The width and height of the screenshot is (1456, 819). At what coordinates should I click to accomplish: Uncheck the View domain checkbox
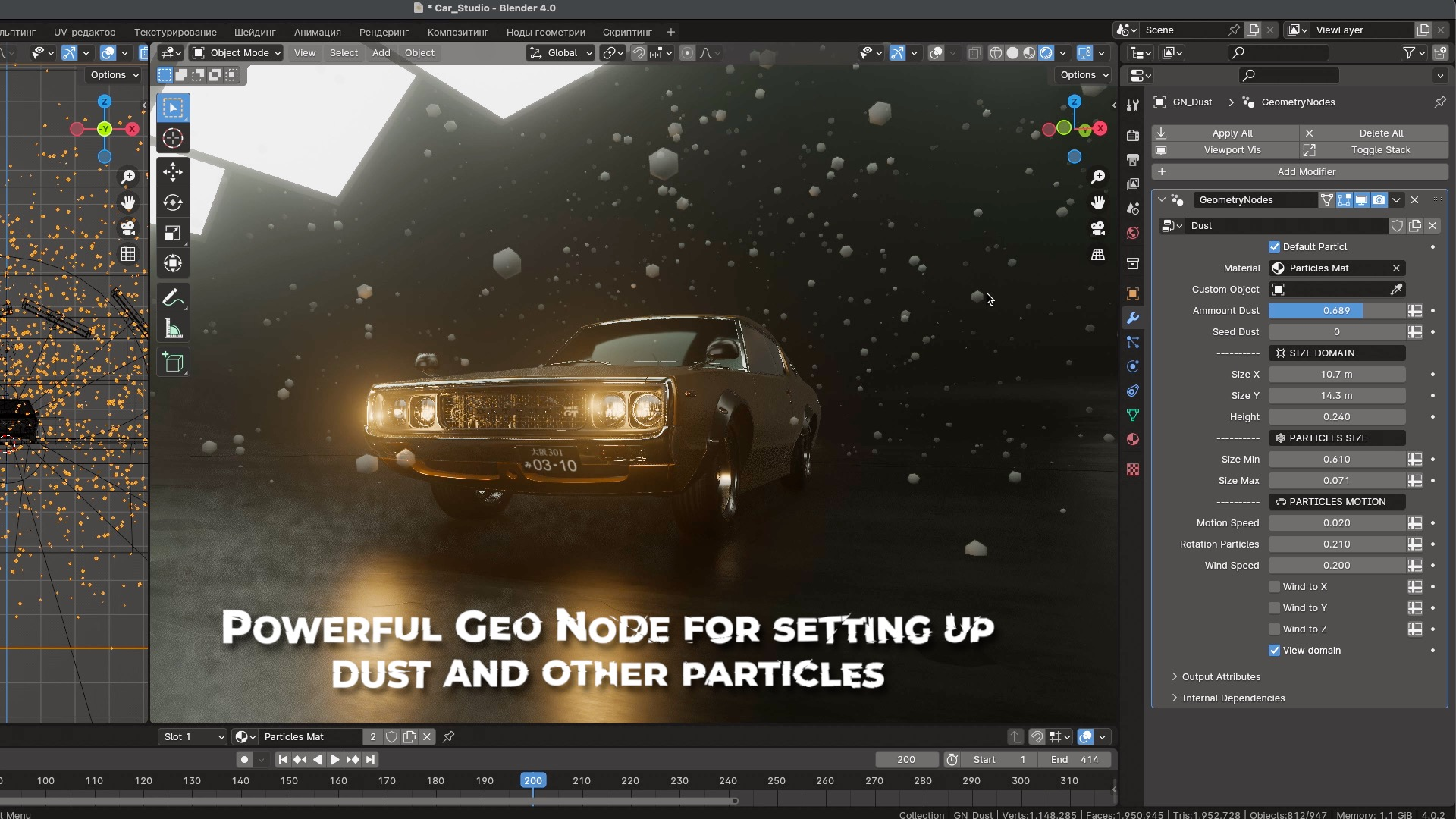point(1274,650)
